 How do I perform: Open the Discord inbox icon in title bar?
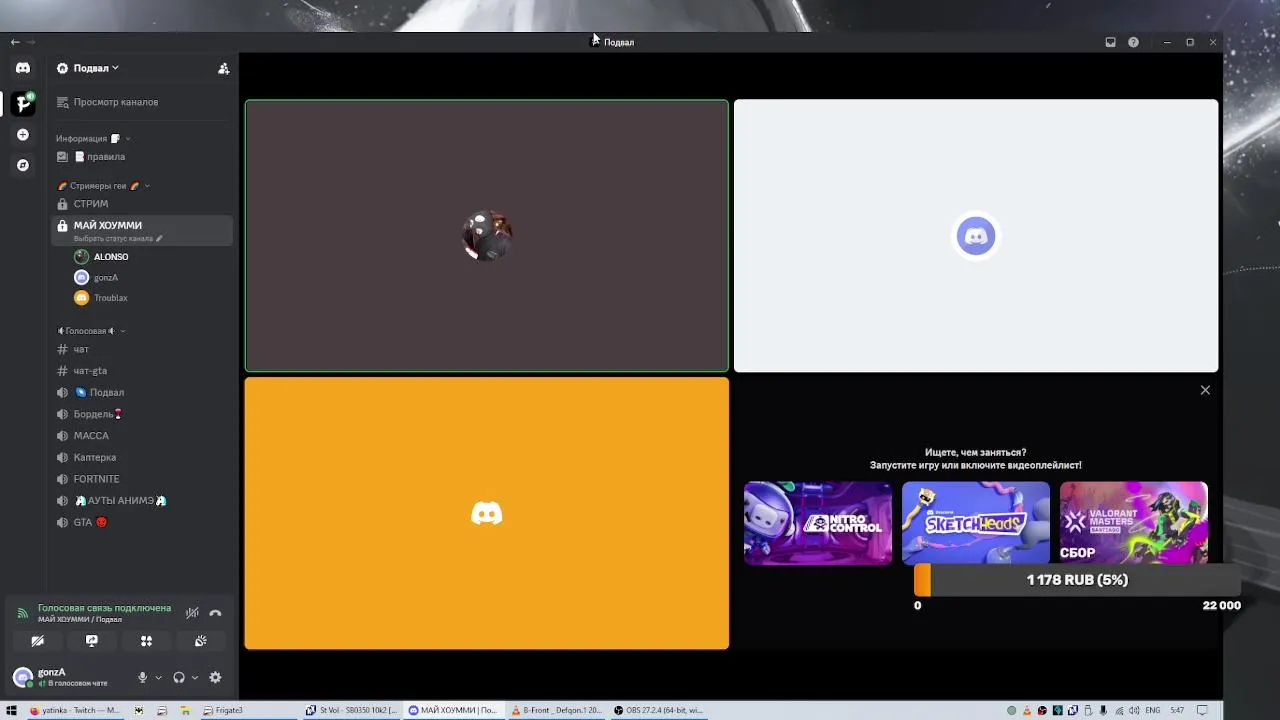1110,42
